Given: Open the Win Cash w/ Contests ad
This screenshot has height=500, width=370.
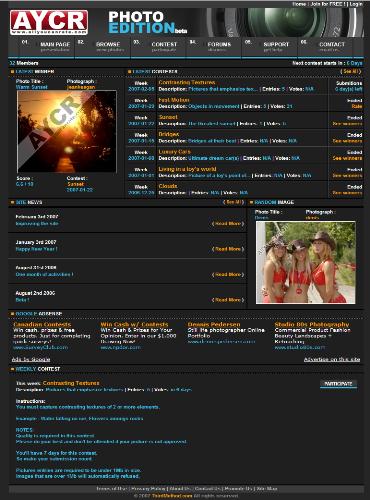Looking at the screenshot, I should pos(134,324).
